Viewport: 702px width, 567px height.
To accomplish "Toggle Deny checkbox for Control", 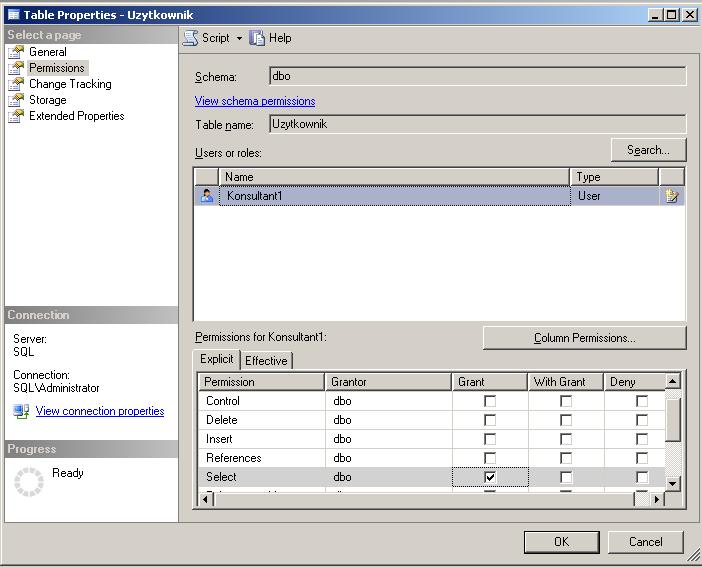I will [642, 401].
